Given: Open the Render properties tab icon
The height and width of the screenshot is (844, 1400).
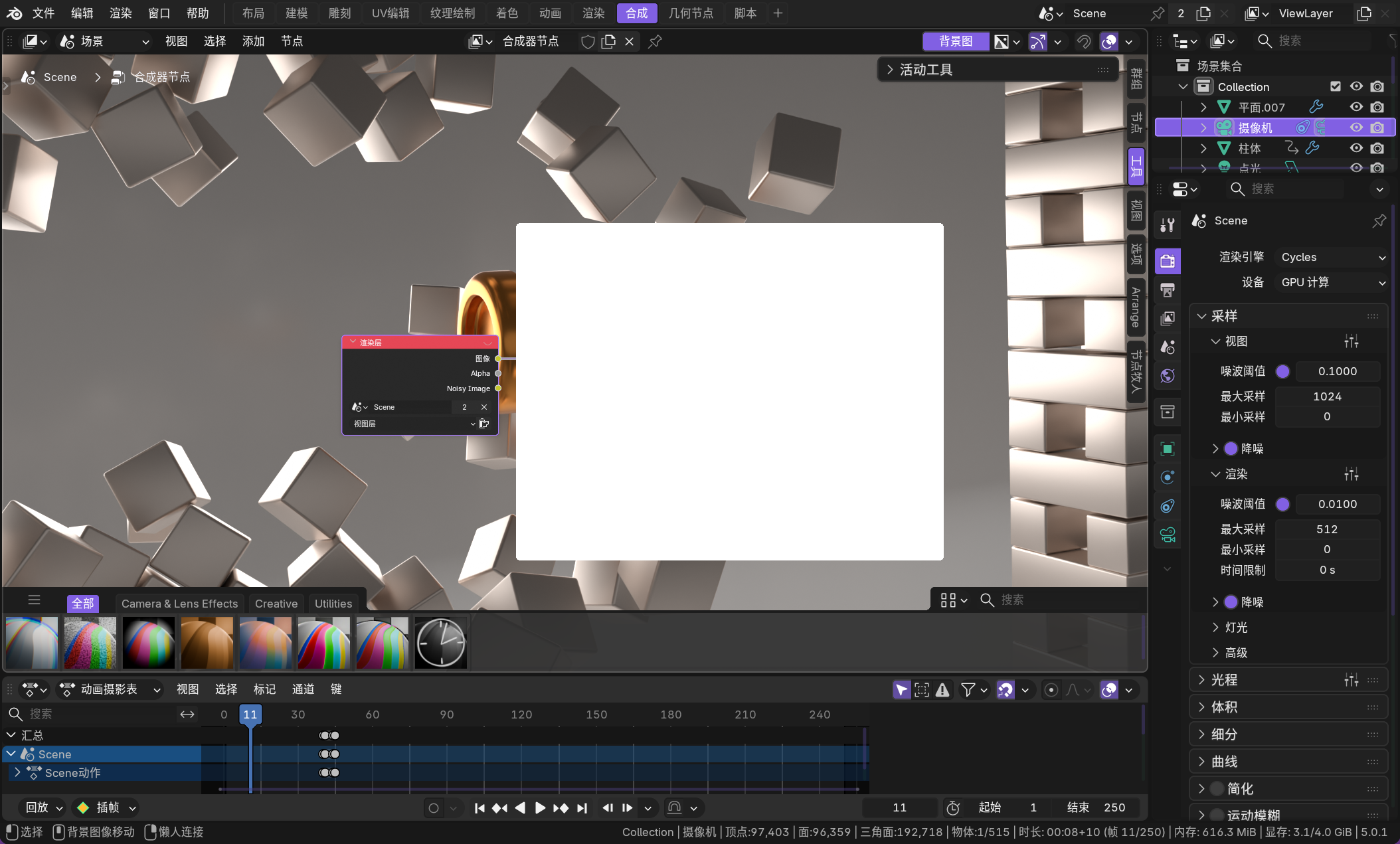Looking at the screenshot, I should point(1168,261).
